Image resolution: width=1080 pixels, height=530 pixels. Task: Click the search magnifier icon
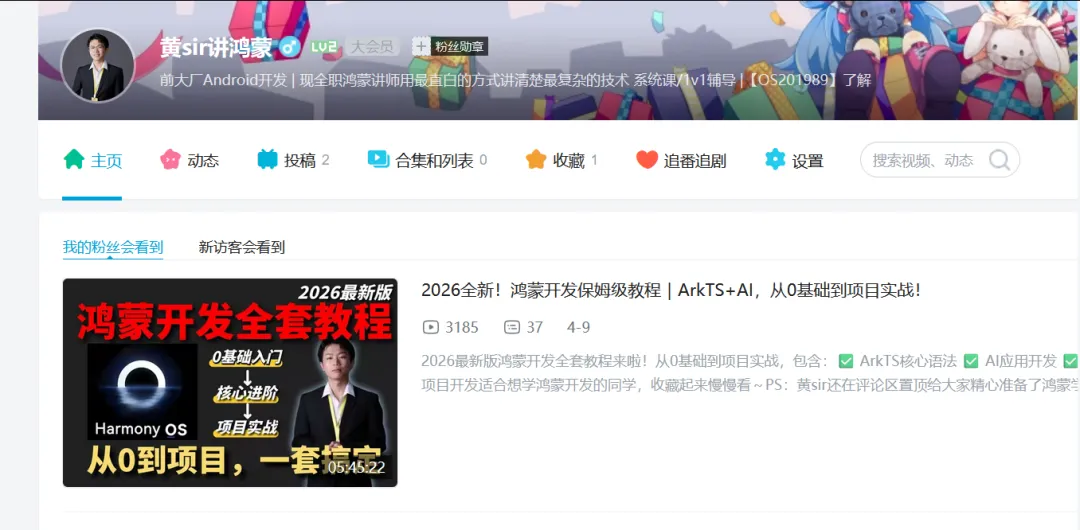(999, 160)
